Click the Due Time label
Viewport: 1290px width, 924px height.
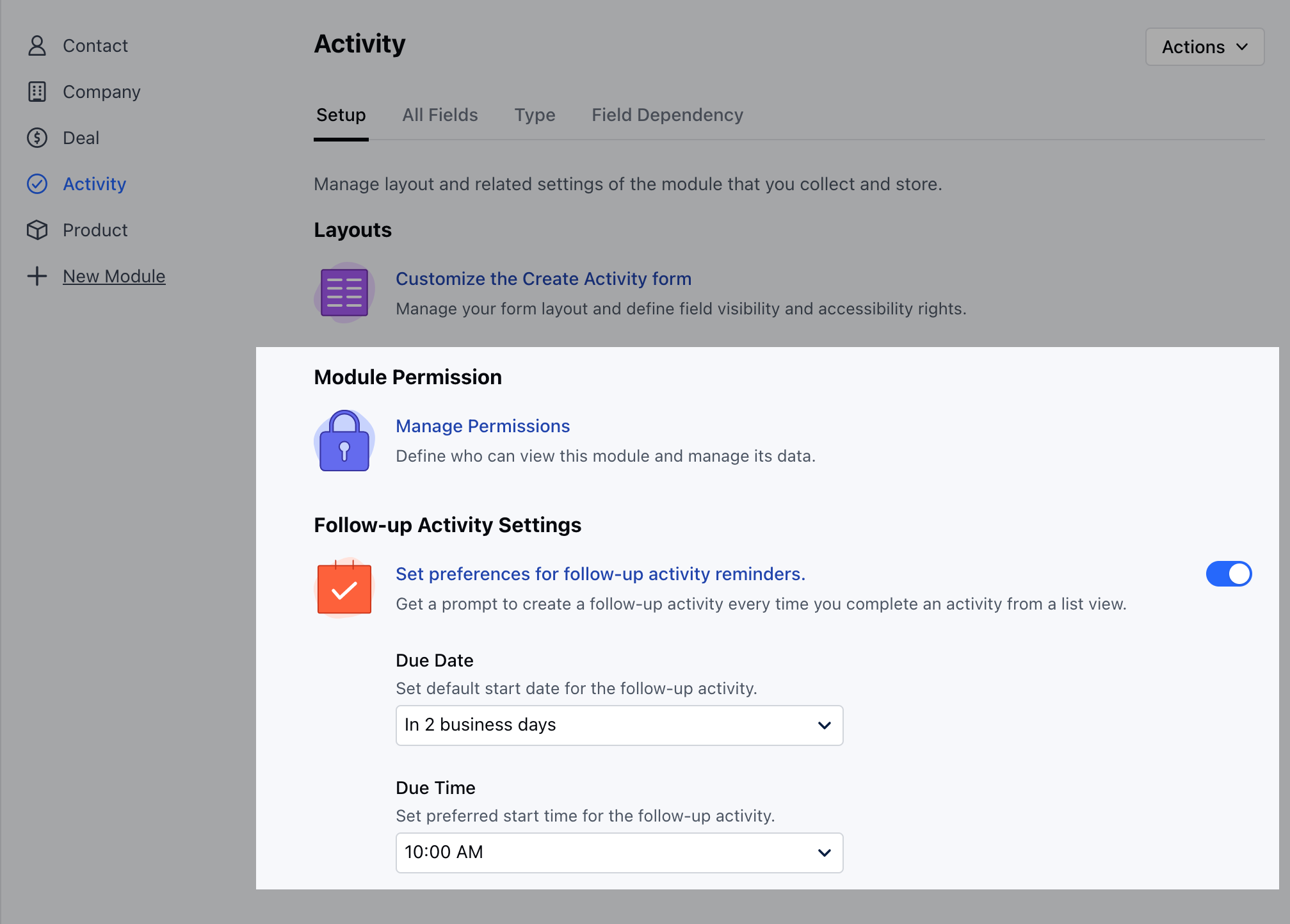coord(435,788)
